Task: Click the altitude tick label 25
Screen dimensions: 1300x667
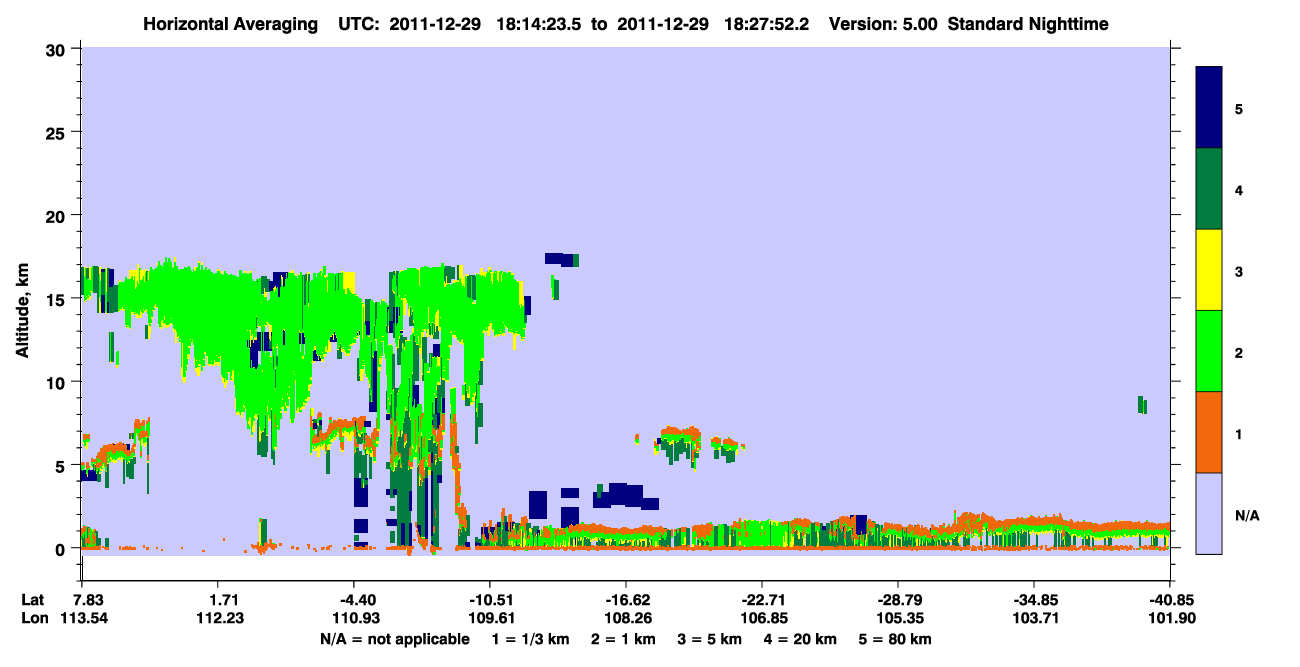Action: tap(58, 132)
